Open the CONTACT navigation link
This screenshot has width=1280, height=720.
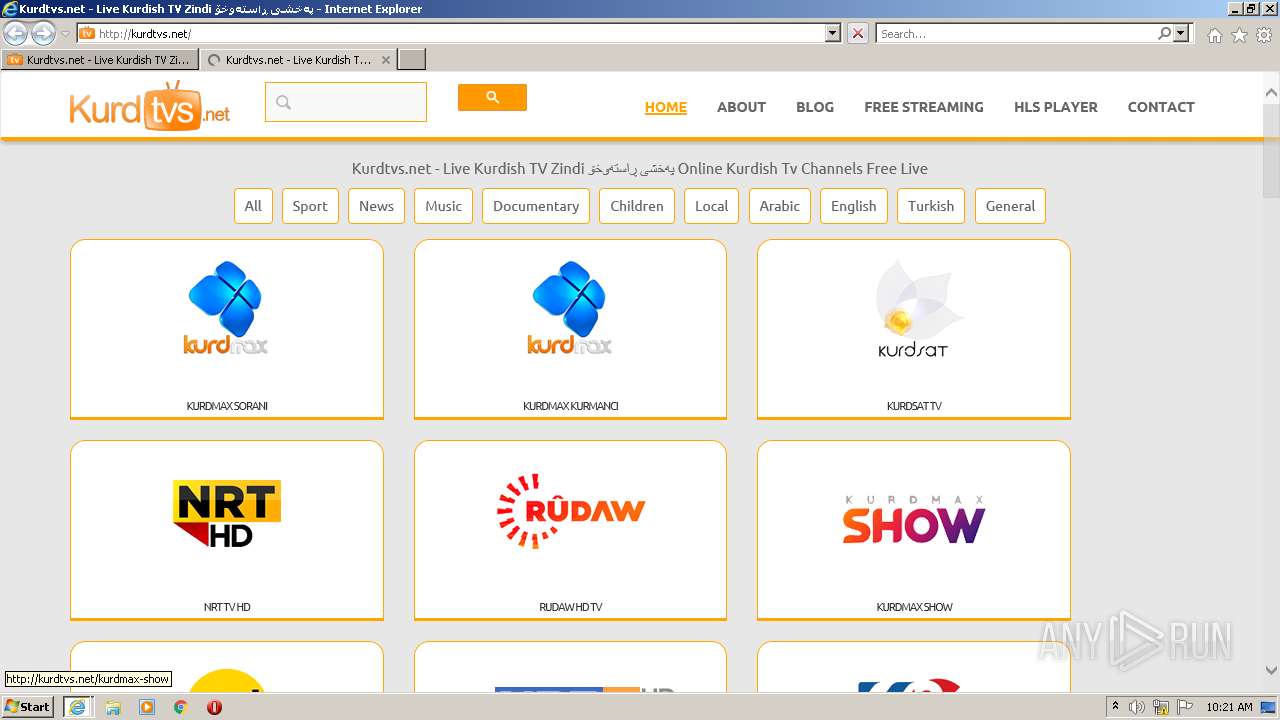tap(1161, 107)
